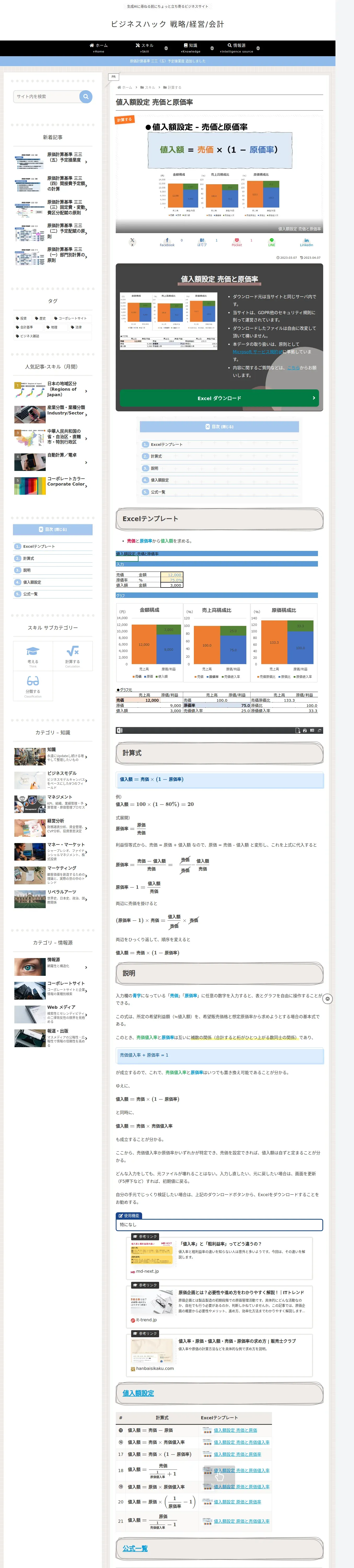
Task: Open the Web メディア information source category
Action: pos(53,1014)
